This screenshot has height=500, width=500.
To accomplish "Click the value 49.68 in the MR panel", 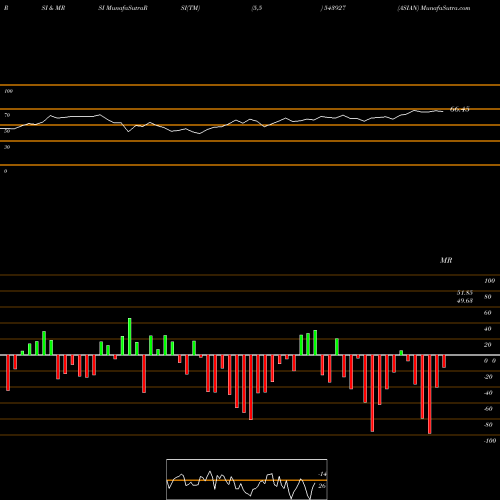I will (x=465, y=301).
